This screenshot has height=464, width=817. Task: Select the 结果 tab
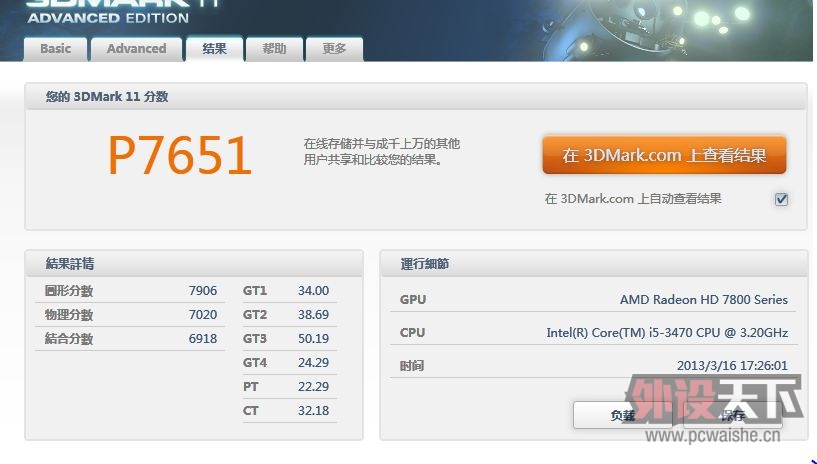pos(214,49)
